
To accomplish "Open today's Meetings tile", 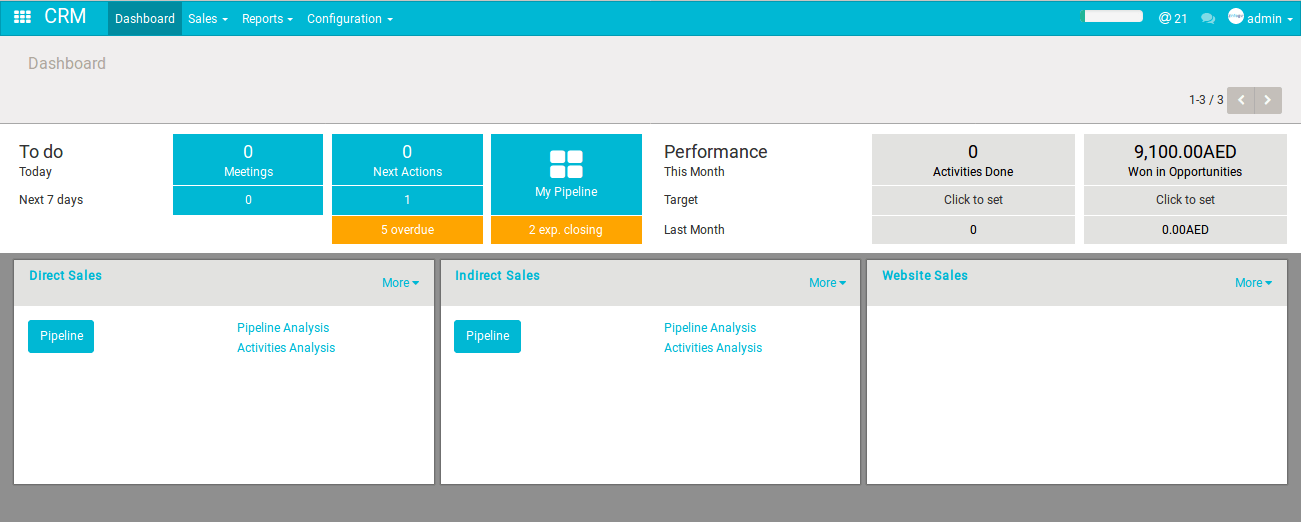I will [x=248, y=160].
